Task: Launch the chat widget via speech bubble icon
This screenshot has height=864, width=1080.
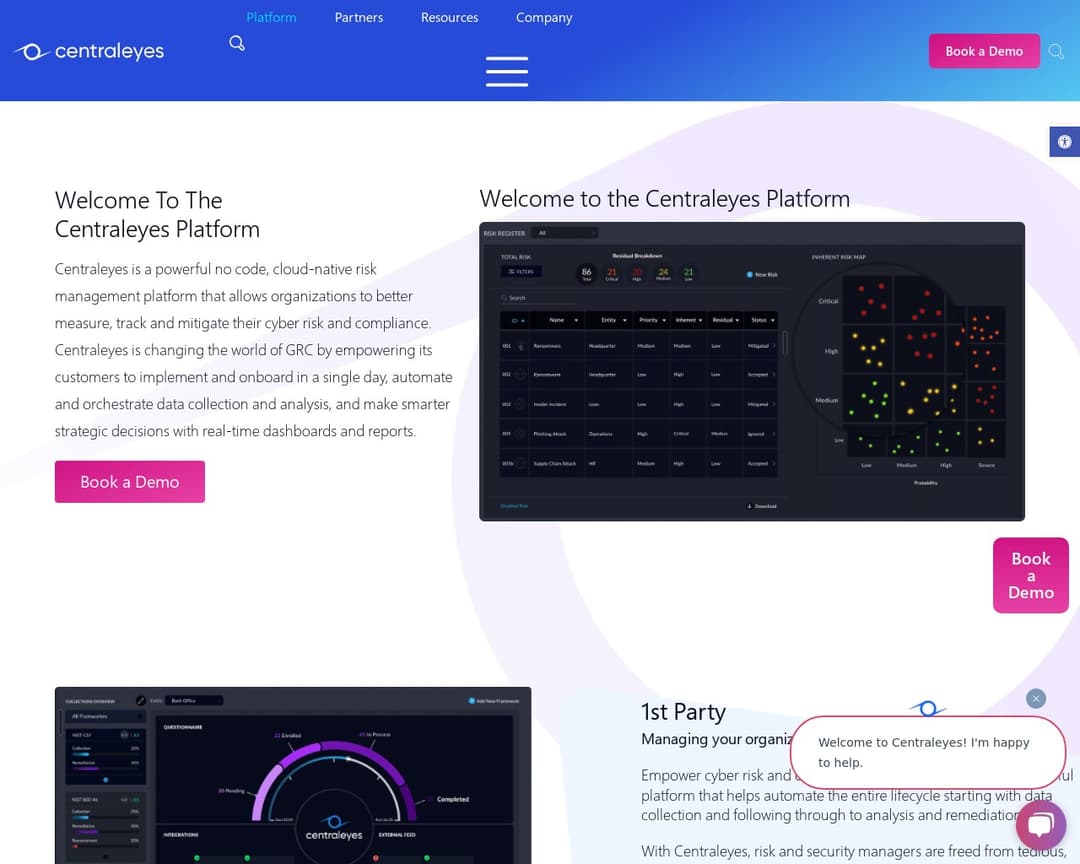Action: point(1041,824)
